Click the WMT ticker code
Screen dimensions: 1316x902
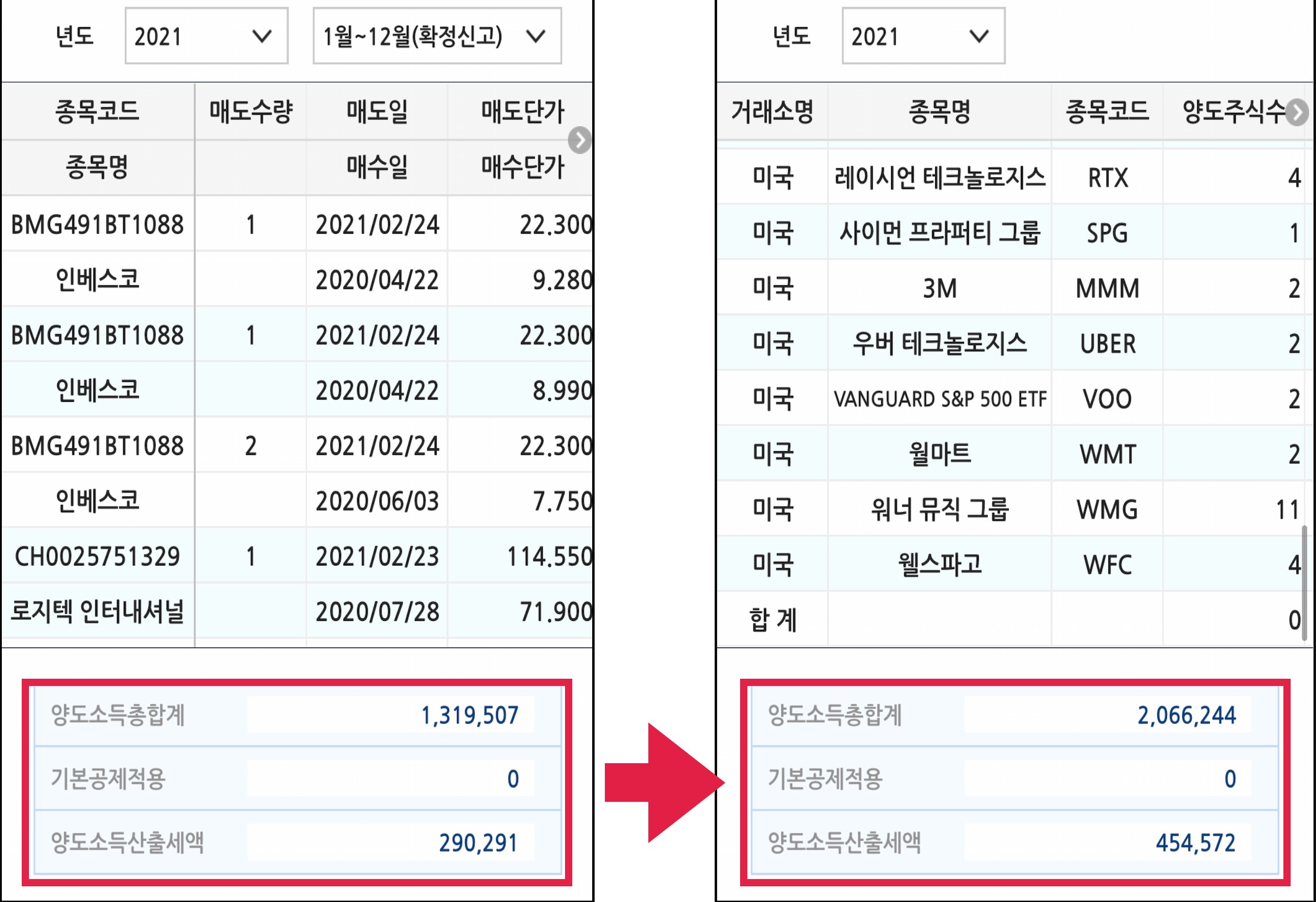coord(1108,454)
